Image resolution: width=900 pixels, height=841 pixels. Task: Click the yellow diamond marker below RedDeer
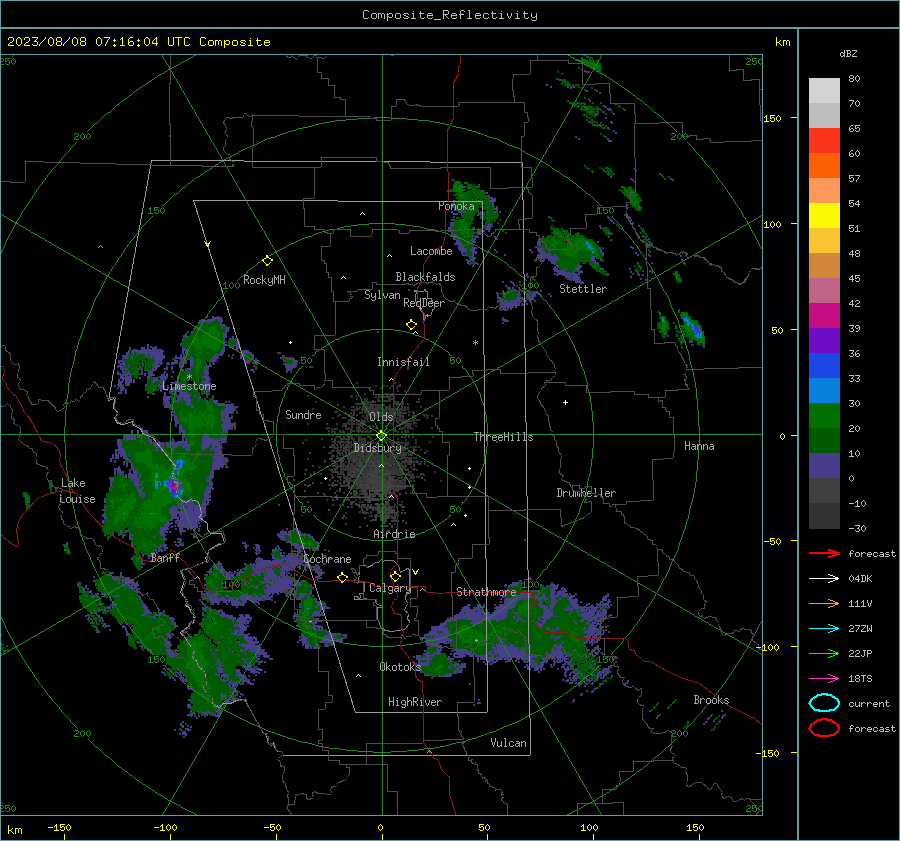[x=411, y=325]
